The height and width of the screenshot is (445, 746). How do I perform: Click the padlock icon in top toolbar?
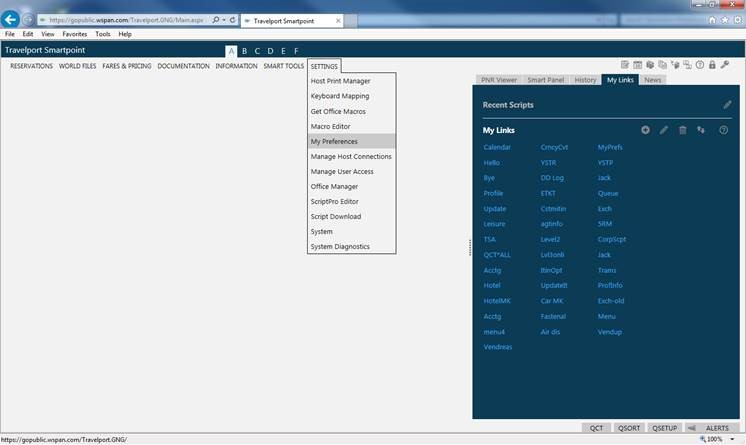click(x=712, y=65)
